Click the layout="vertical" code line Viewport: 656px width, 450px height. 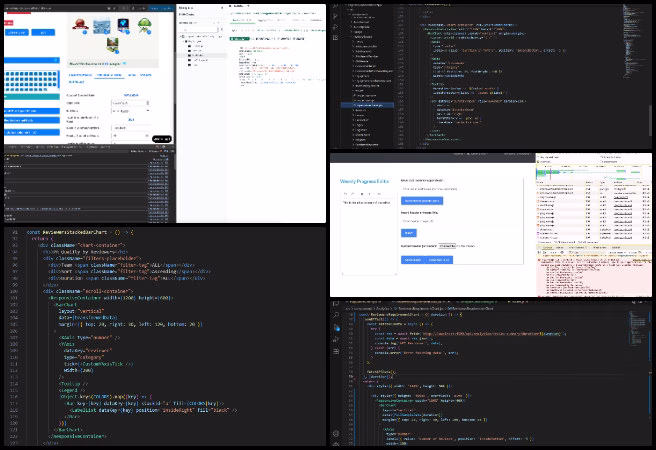(81, 311)
